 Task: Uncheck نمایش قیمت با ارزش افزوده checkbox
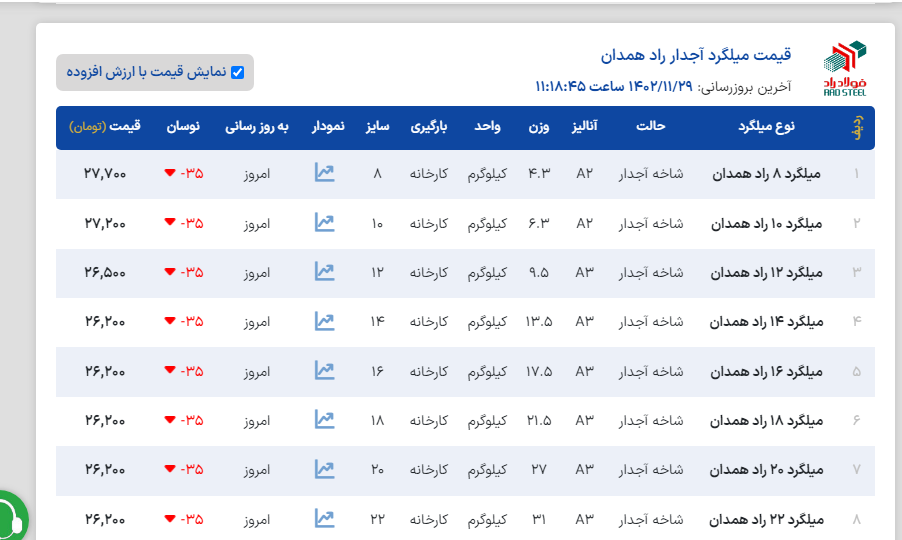coord(237,72)
